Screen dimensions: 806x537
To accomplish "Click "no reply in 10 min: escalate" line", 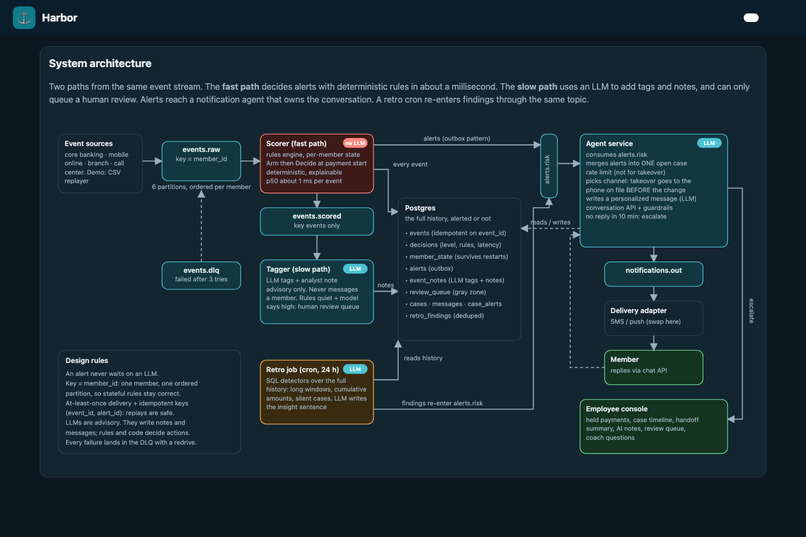I will click(x=626, y=216).
